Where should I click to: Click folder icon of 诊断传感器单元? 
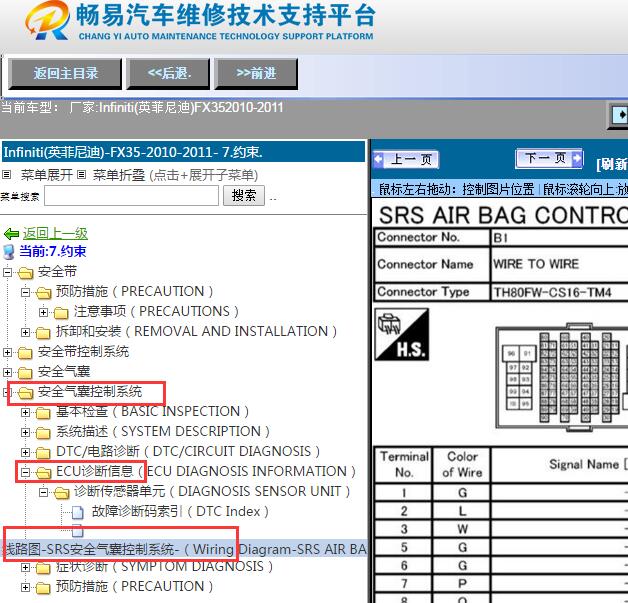tap(61, 492)
